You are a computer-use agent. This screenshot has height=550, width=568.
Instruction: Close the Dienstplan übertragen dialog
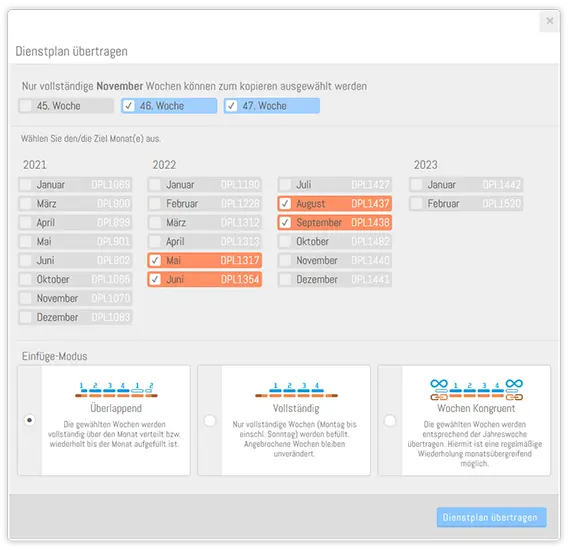point(550,21)
